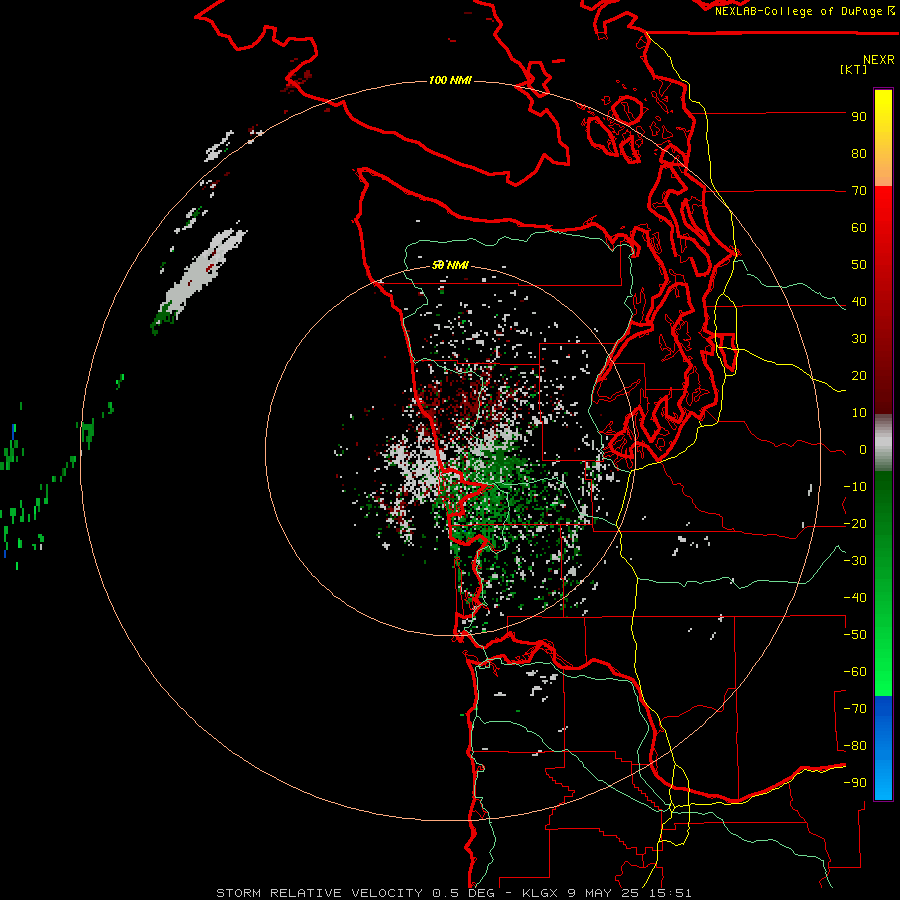The image size is (900, 900).
Task: Click the 100 NMI range ring label
Action: [450, 80]
